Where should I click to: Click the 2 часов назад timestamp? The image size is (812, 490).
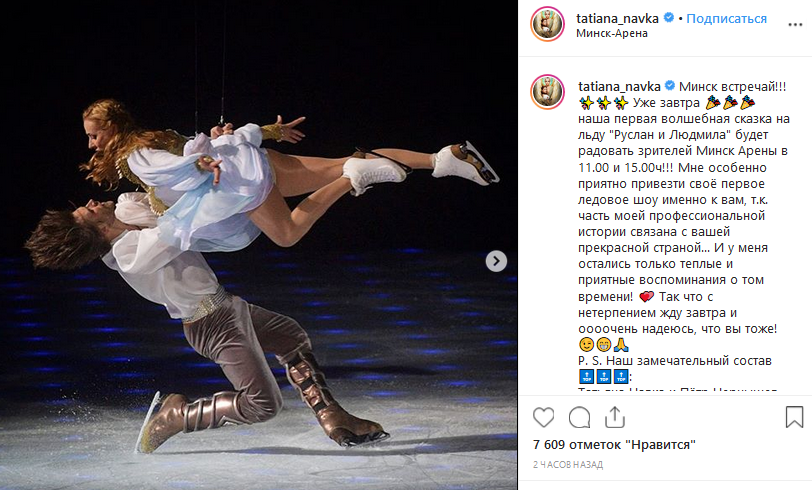point(568,465)
